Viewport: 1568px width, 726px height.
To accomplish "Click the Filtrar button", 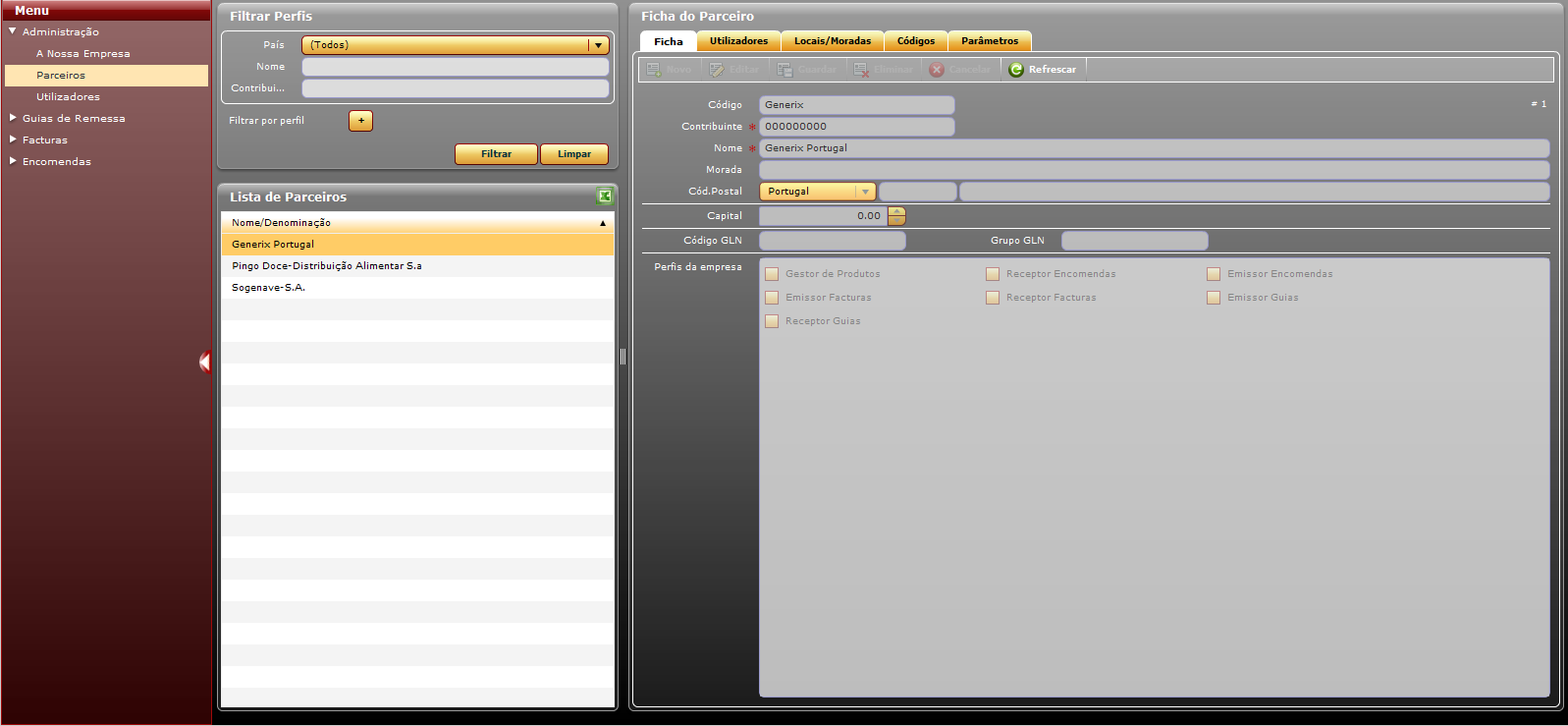I will (x=496, y=154).
